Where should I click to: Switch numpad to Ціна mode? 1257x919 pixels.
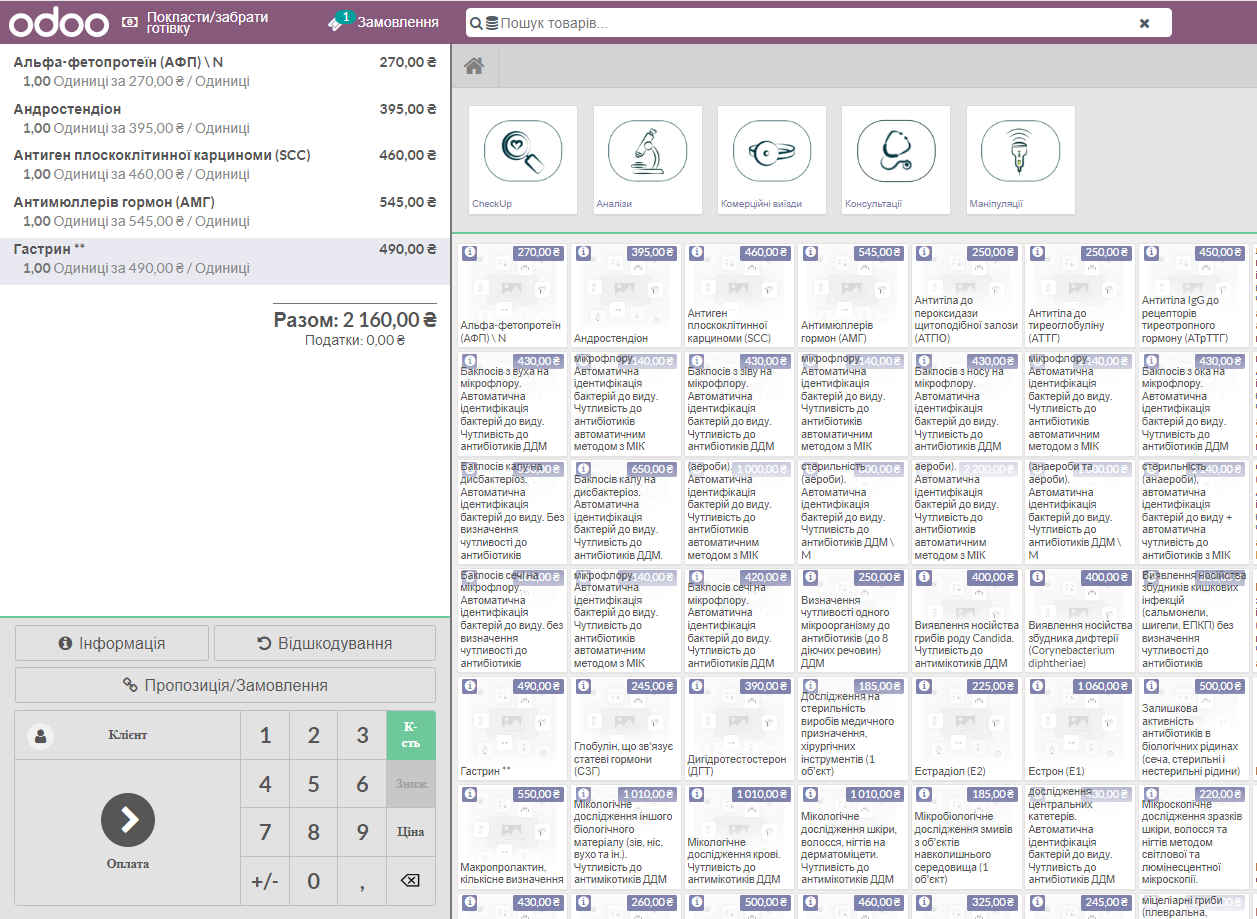(x=410, y=832)
